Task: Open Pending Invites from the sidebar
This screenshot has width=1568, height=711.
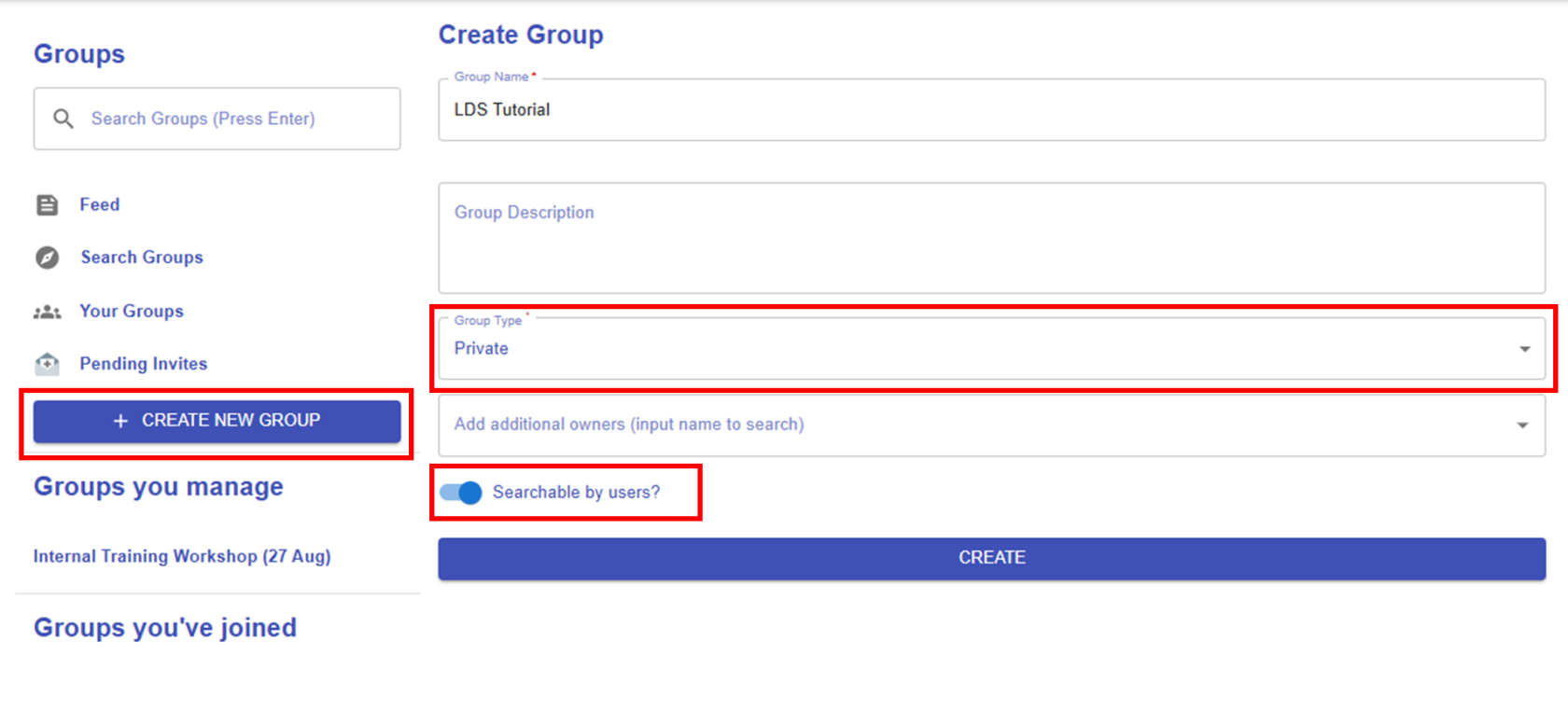Action: (144, 364)
